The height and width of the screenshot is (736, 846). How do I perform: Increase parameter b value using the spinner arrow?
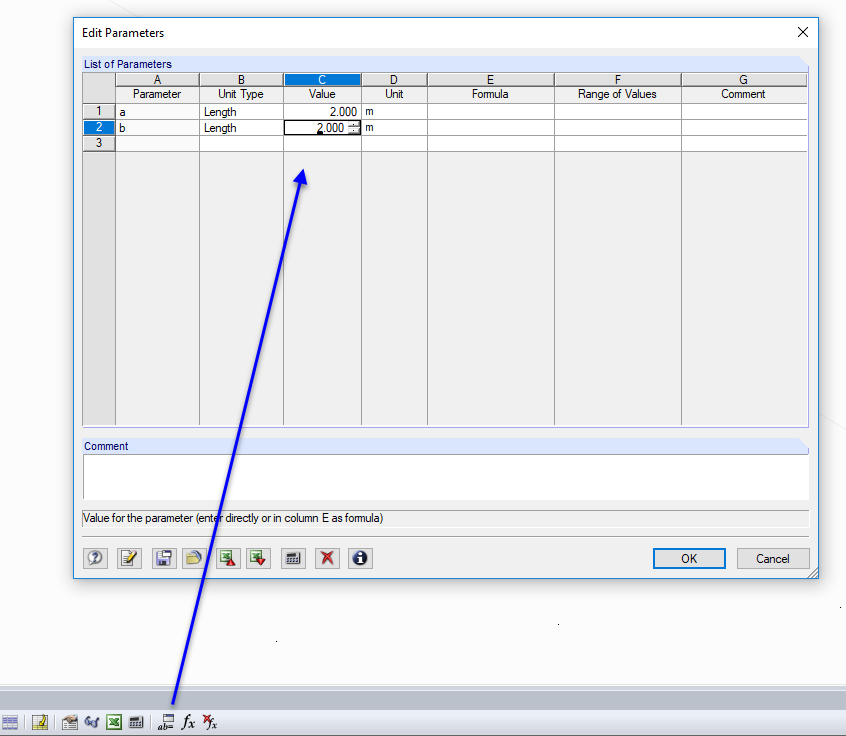[x=354, y=125]
